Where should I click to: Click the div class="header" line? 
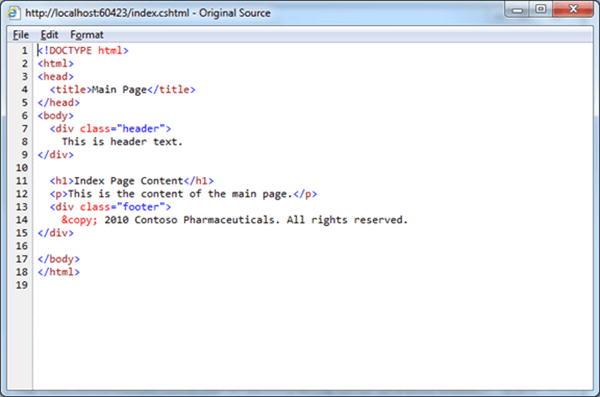click(110, 129)
